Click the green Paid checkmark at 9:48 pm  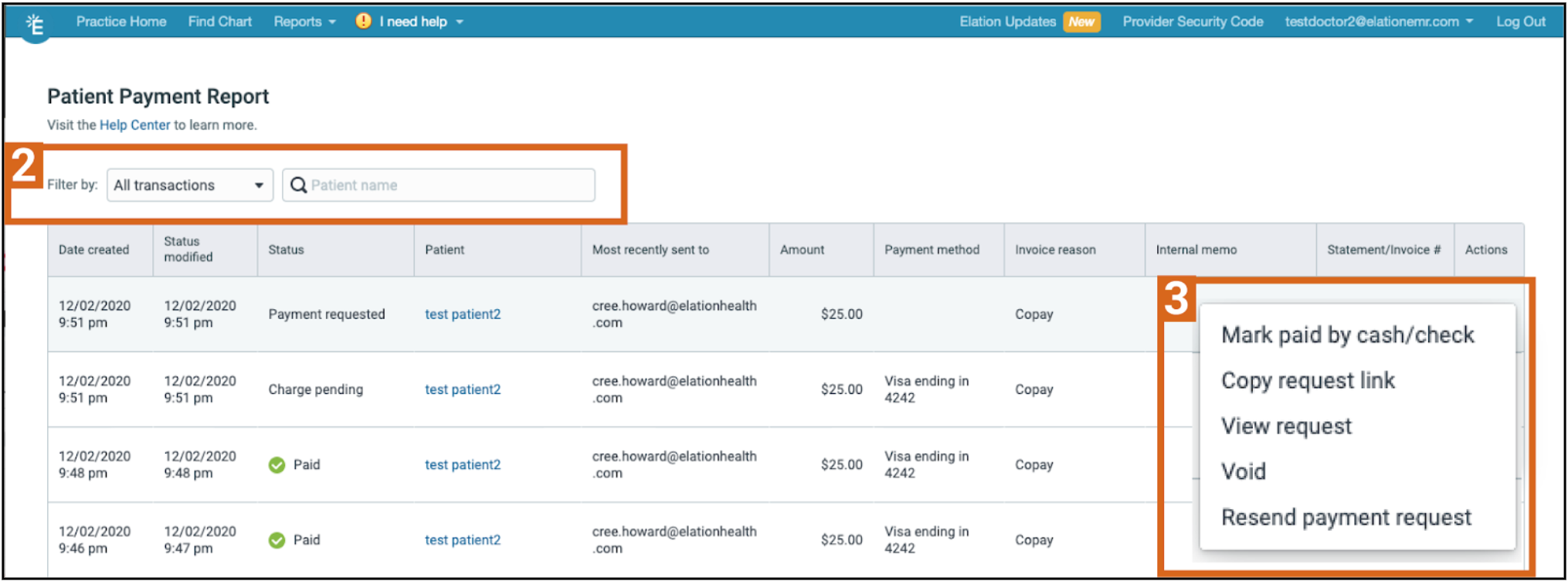(277, 465)
